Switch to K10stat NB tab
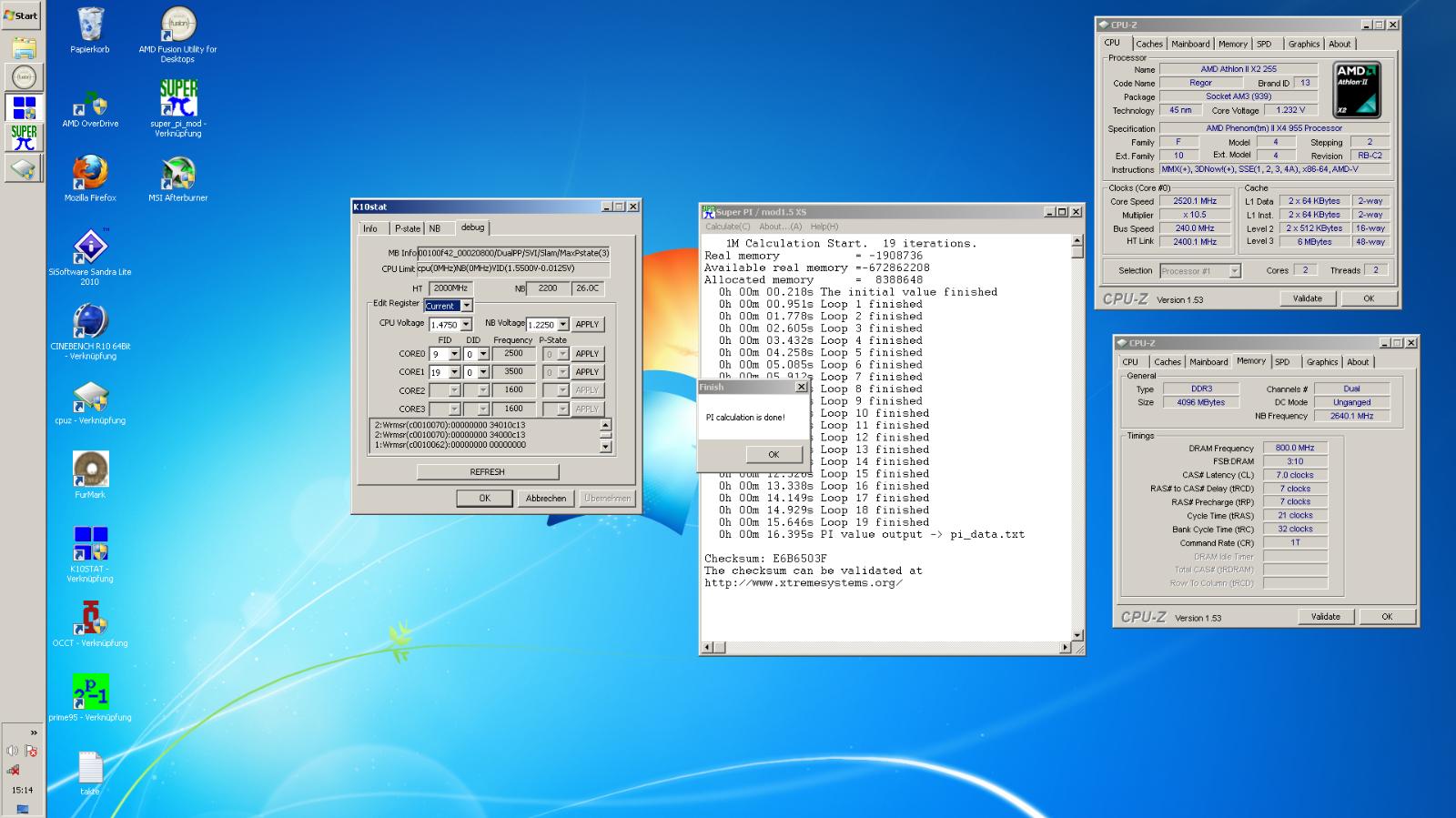1456x818 pixels. [435, 228]
